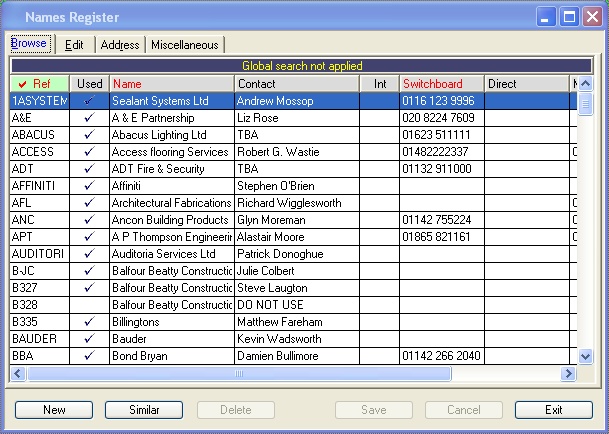Select contact Julie Colbert
This screenshot has width=609, height=434.
[x=266, y=271]
